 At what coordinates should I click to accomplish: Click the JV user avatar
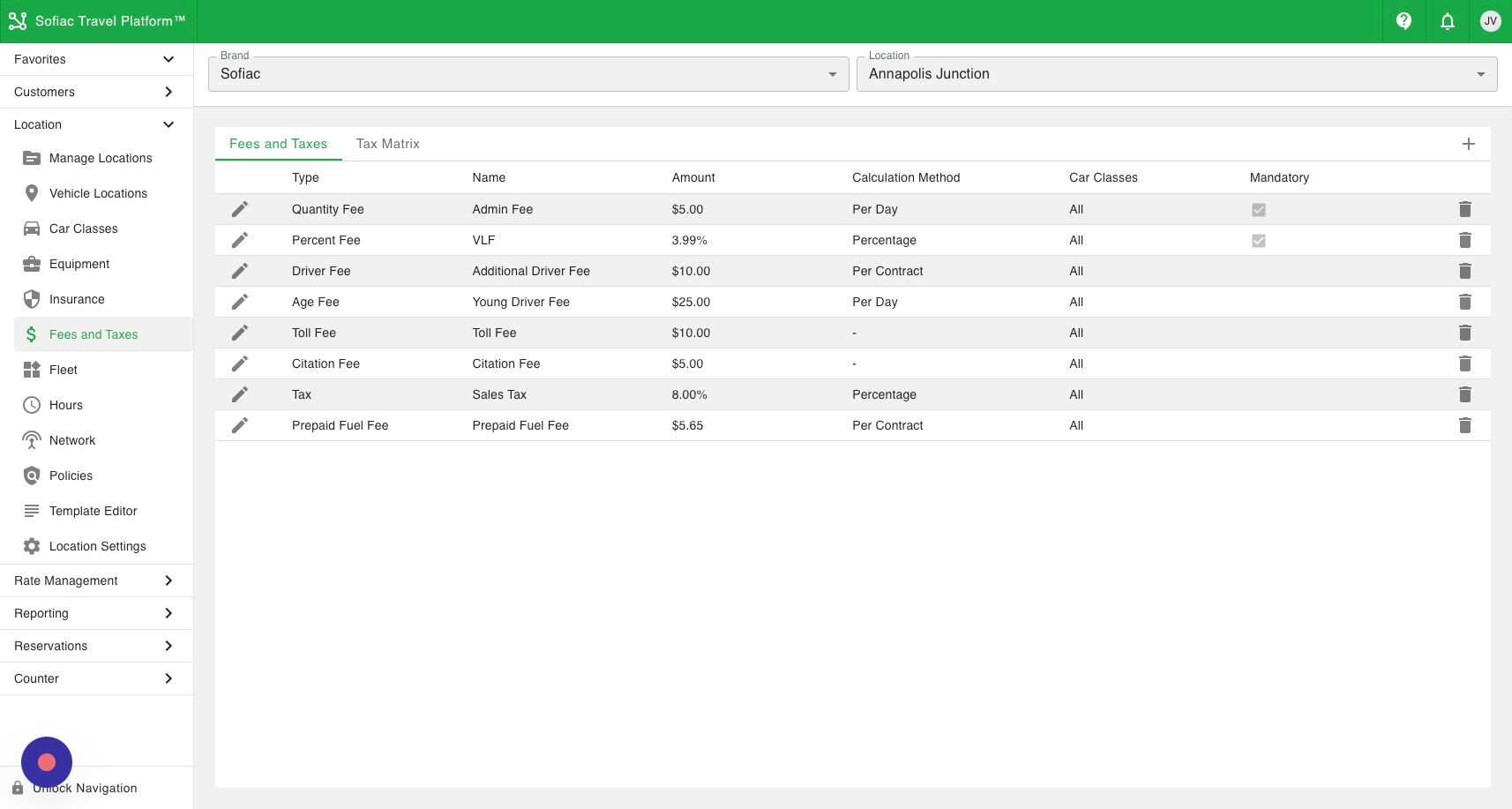1490,21
